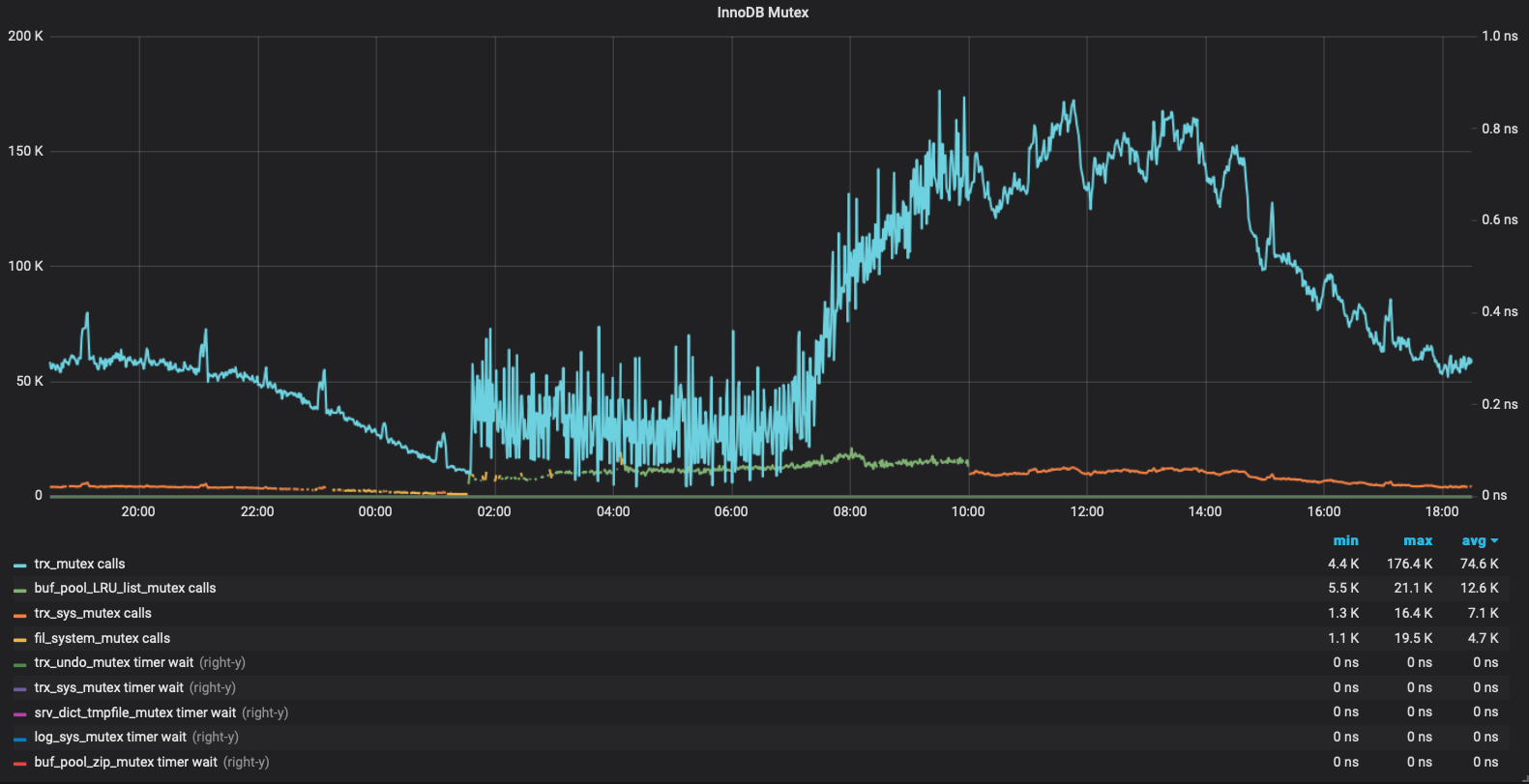This screenshot has height=784, width=1529.
Task: Click the 0.2 ns right axis label
Action: [x=1500, y=404]
